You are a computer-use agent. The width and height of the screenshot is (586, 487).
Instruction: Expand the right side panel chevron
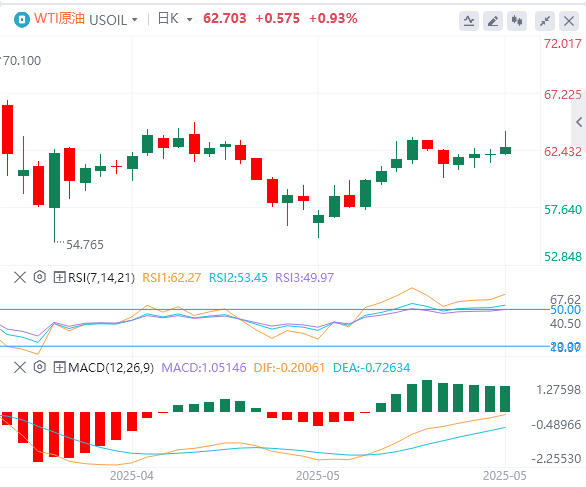[x=579, y=122]
